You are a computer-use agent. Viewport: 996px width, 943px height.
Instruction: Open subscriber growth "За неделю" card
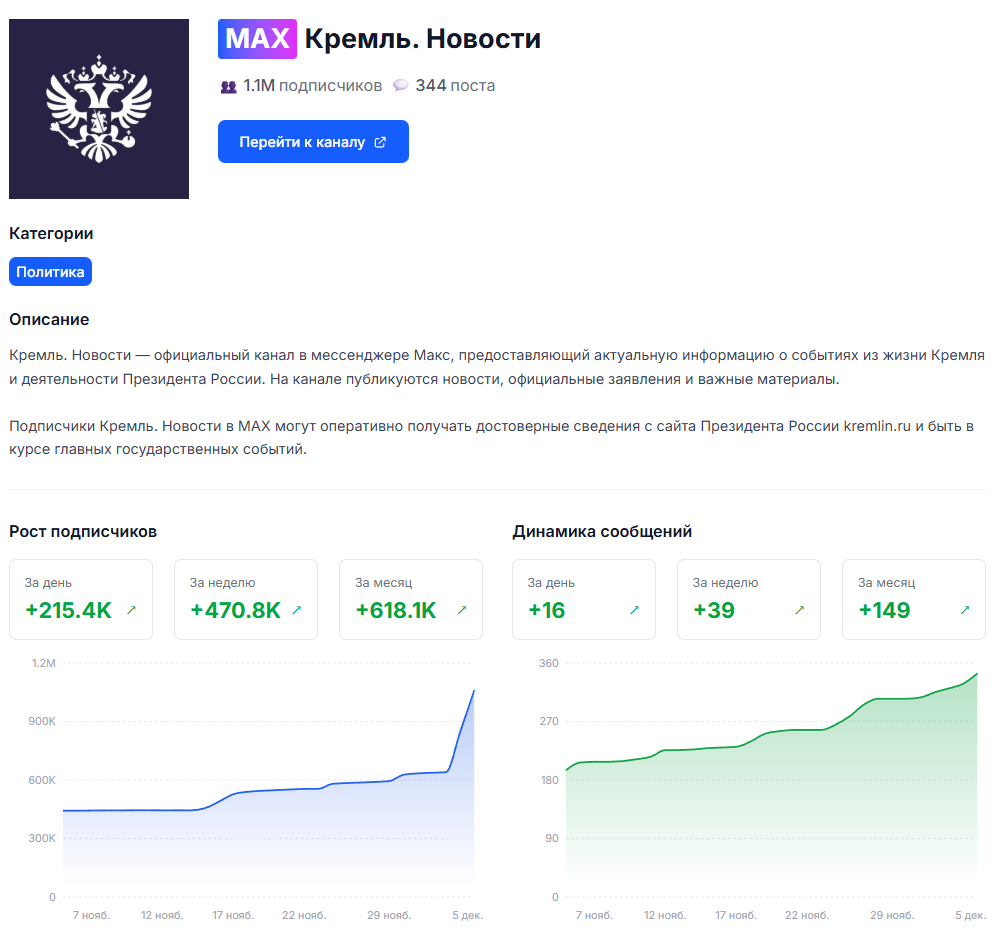point(245,599)
